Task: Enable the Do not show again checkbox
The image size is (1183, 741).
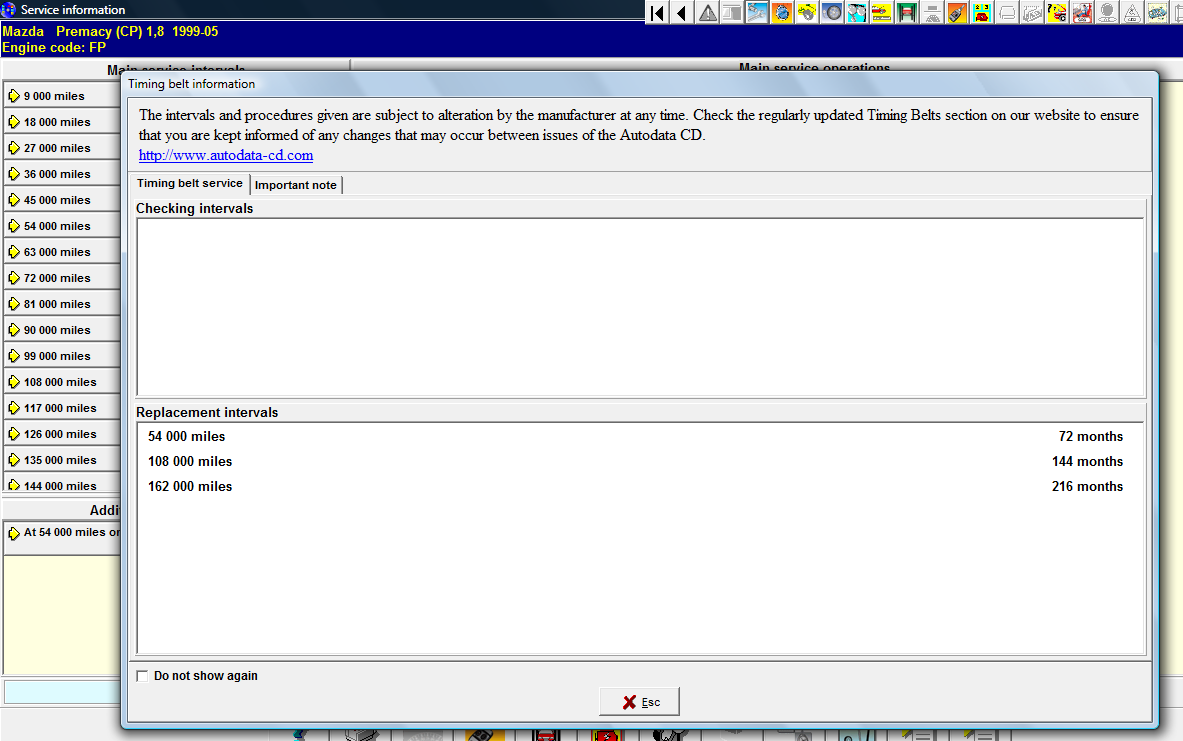Action: 142,676
